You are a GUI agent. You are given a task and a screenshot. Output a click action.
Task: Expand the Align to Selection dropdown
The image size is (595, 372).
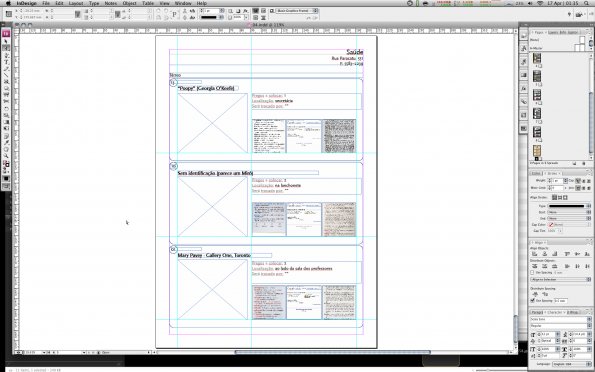(560, 279)
